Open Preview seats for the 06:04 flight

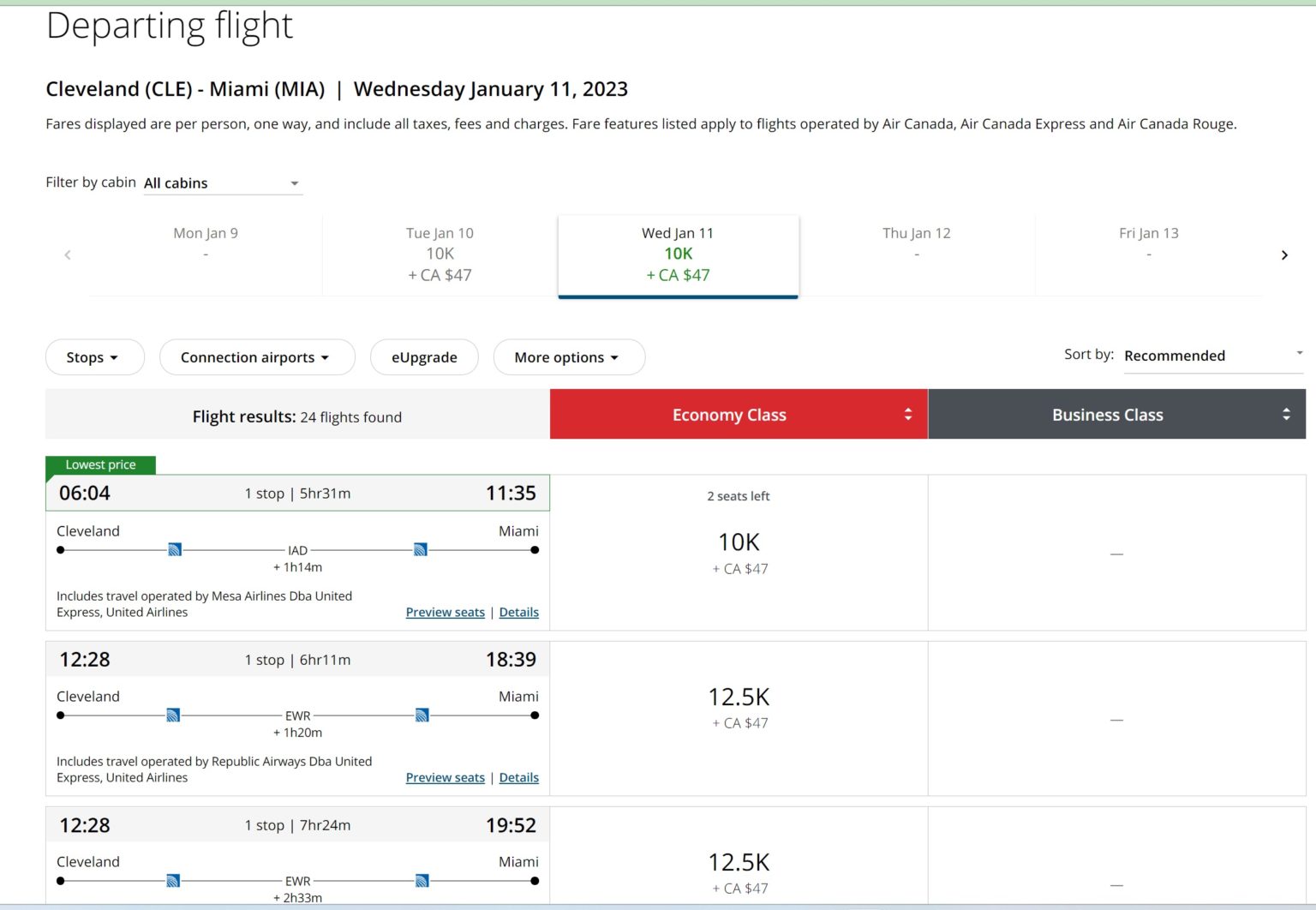tap(445, 612)
